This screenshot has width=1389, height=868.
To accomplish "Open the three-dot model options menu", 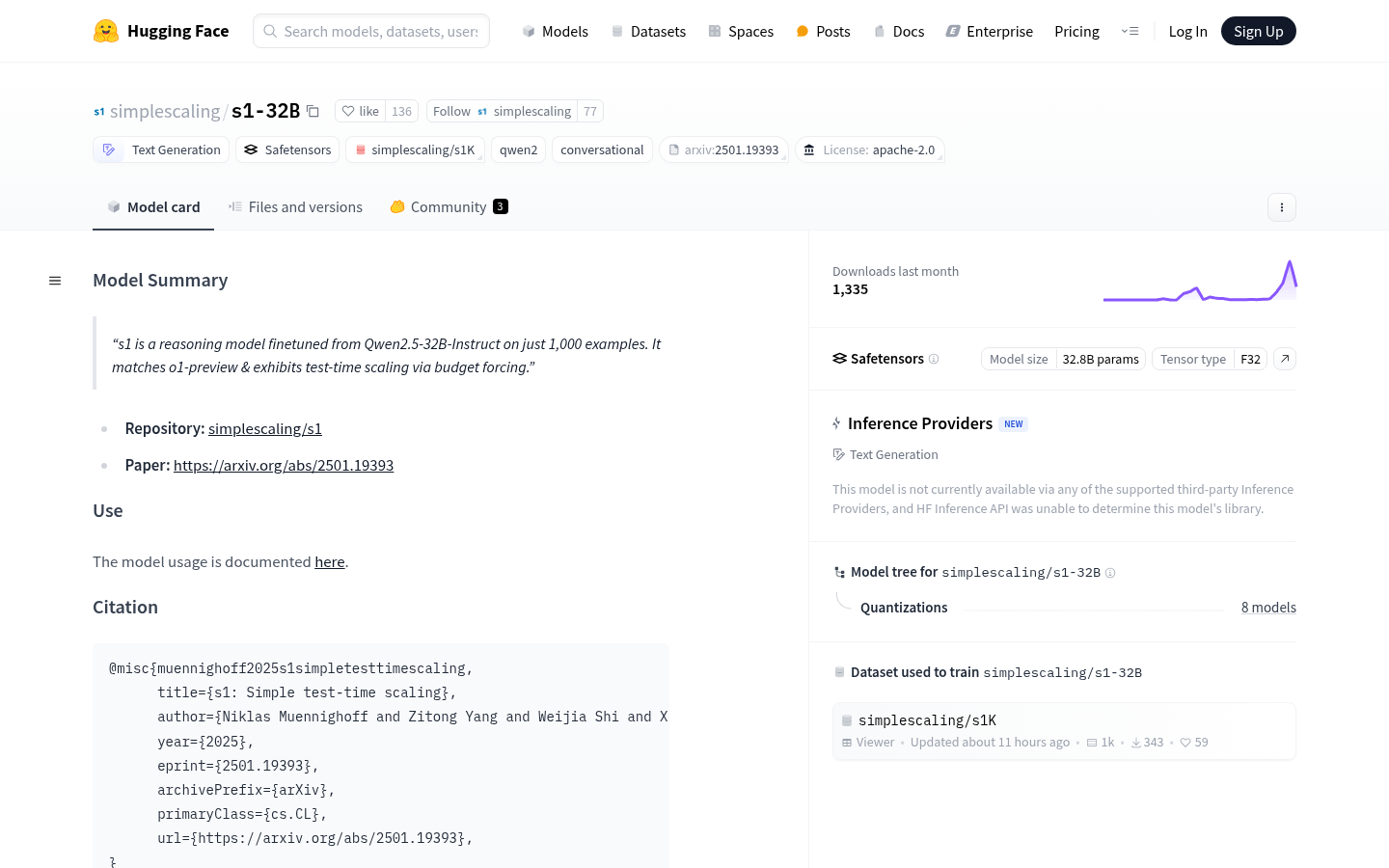I will point(1281,207).
